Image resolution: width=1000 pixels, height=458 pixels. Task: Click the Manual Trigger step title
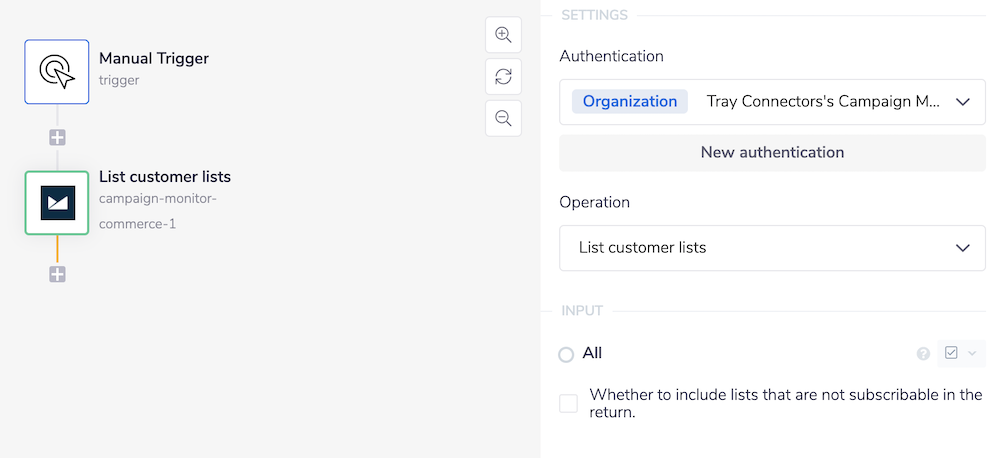[154, 58]
